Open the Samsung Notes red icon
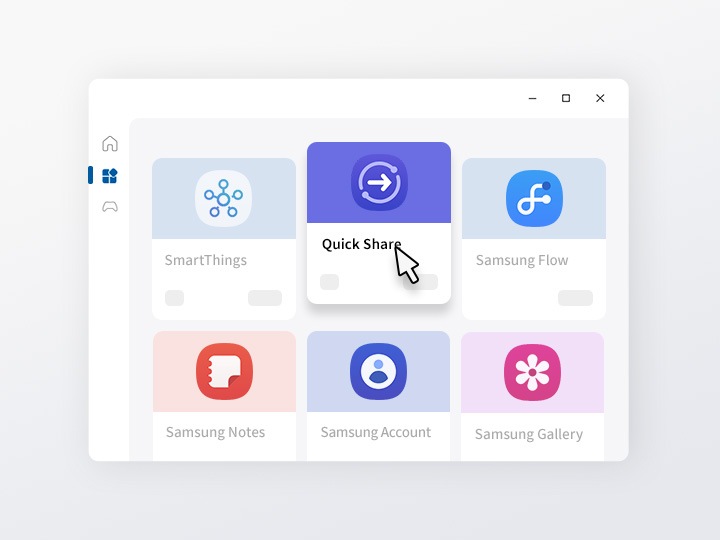The width and height of the screenshot is (720, 540). (224, 371)
